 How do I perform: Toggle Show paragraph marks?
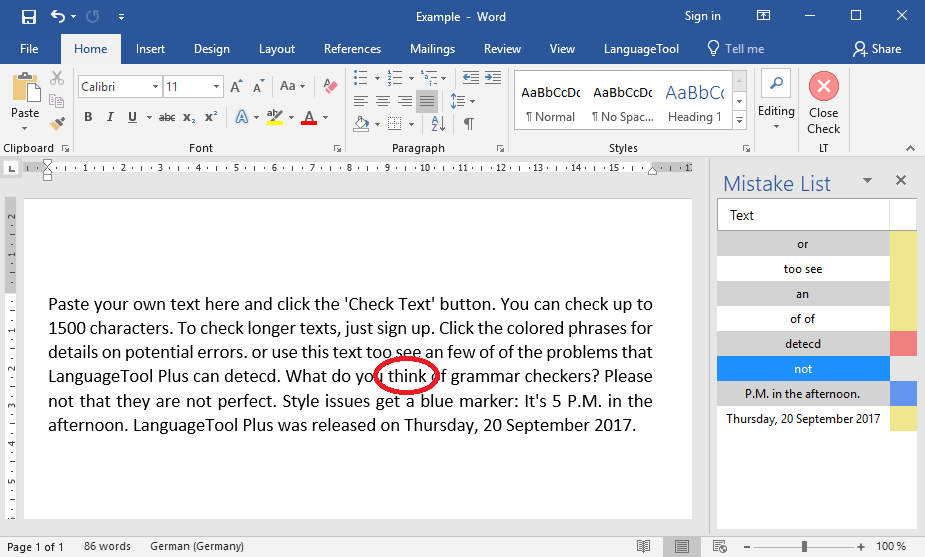point(468,124)
